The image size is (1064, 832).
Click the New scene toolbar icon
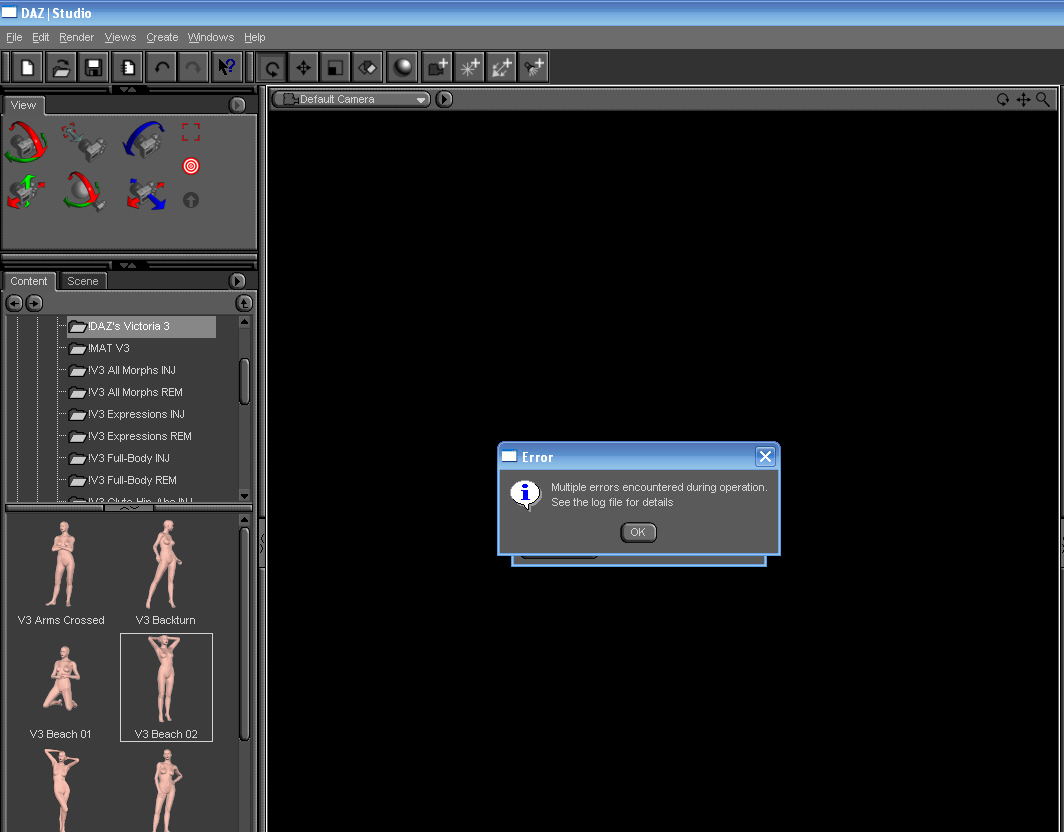pyautogui.click(x=28, y=67)
